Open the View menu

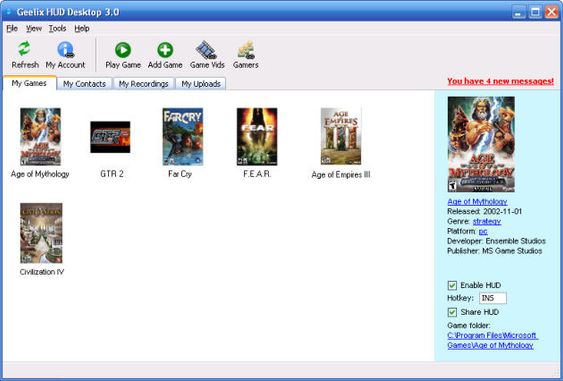(x=34, y=28)
